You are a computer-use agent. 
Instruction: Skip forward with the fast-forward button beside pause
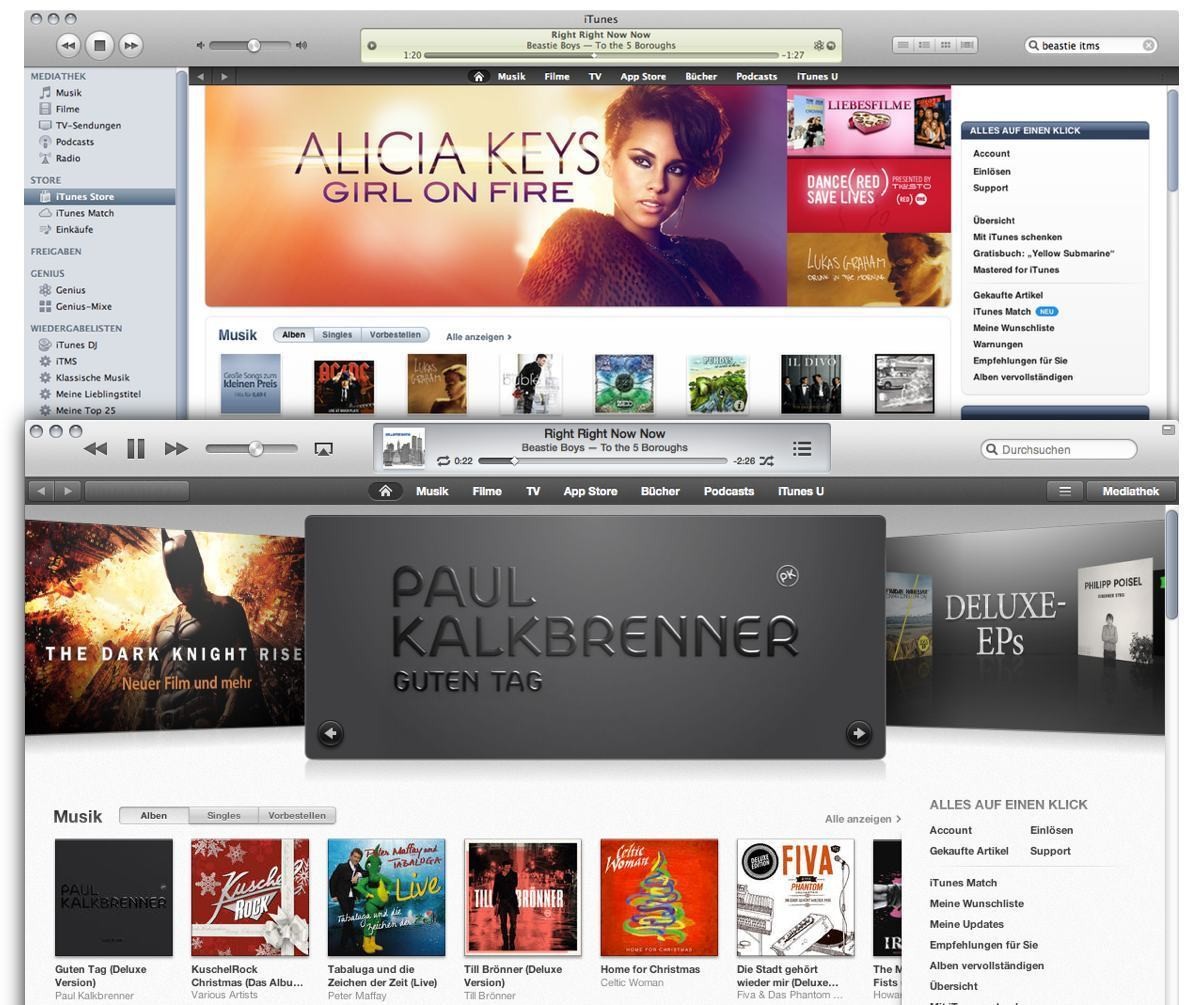click(176, 449)
